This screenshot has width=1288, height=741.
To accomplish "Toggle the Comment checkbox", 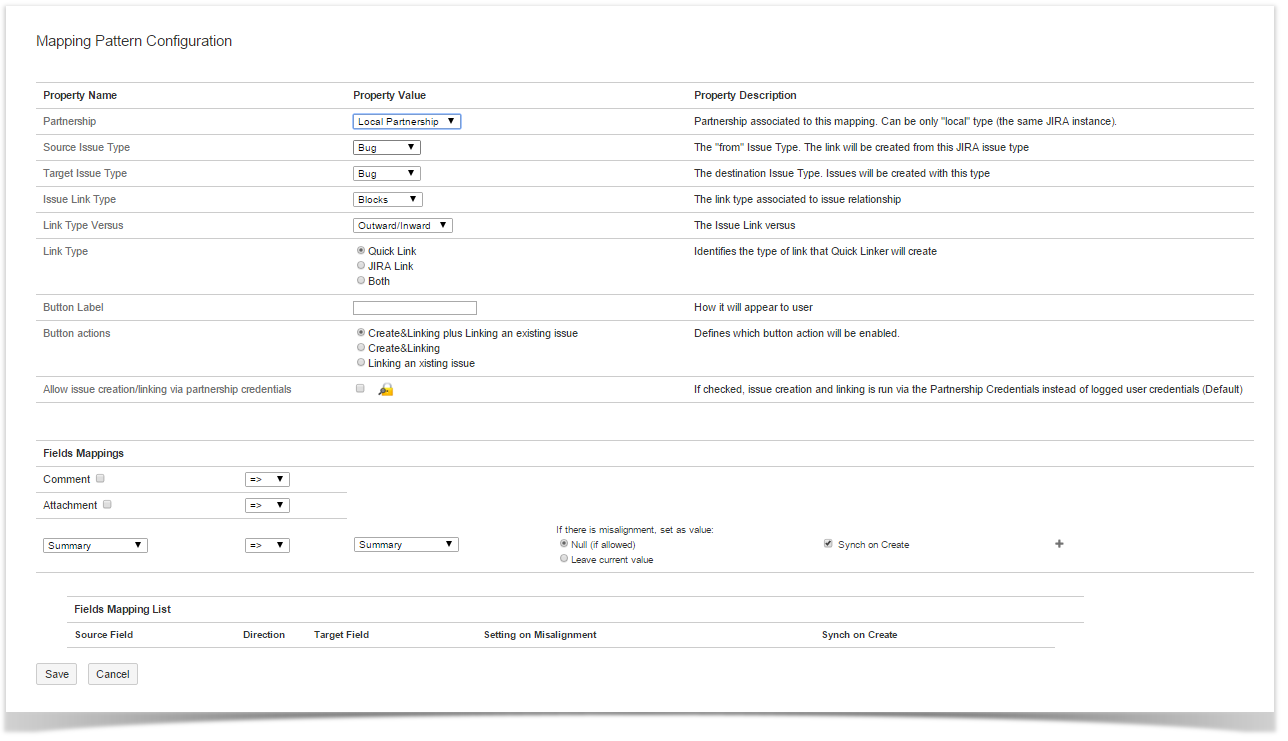I will (100, 479).
